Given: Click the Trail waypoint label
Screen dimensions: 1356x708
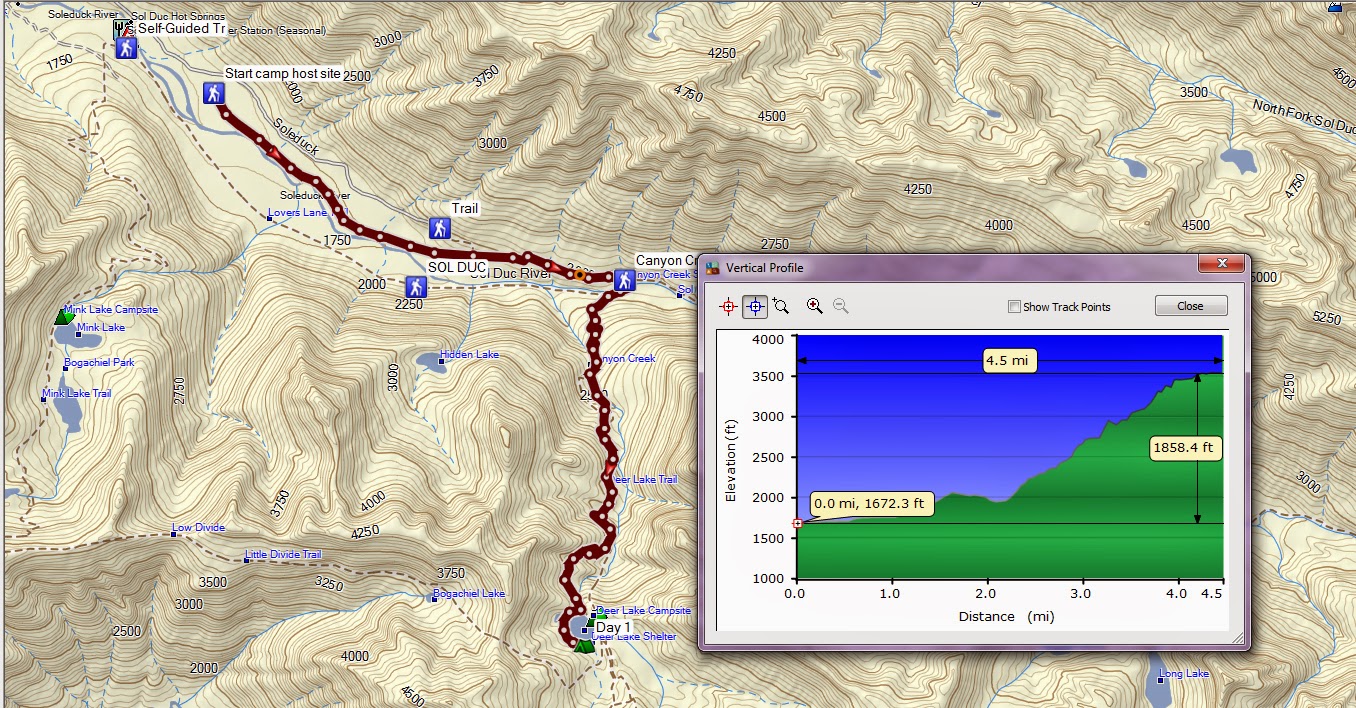Looking at the screenshot, I should [x=465, y=209].
